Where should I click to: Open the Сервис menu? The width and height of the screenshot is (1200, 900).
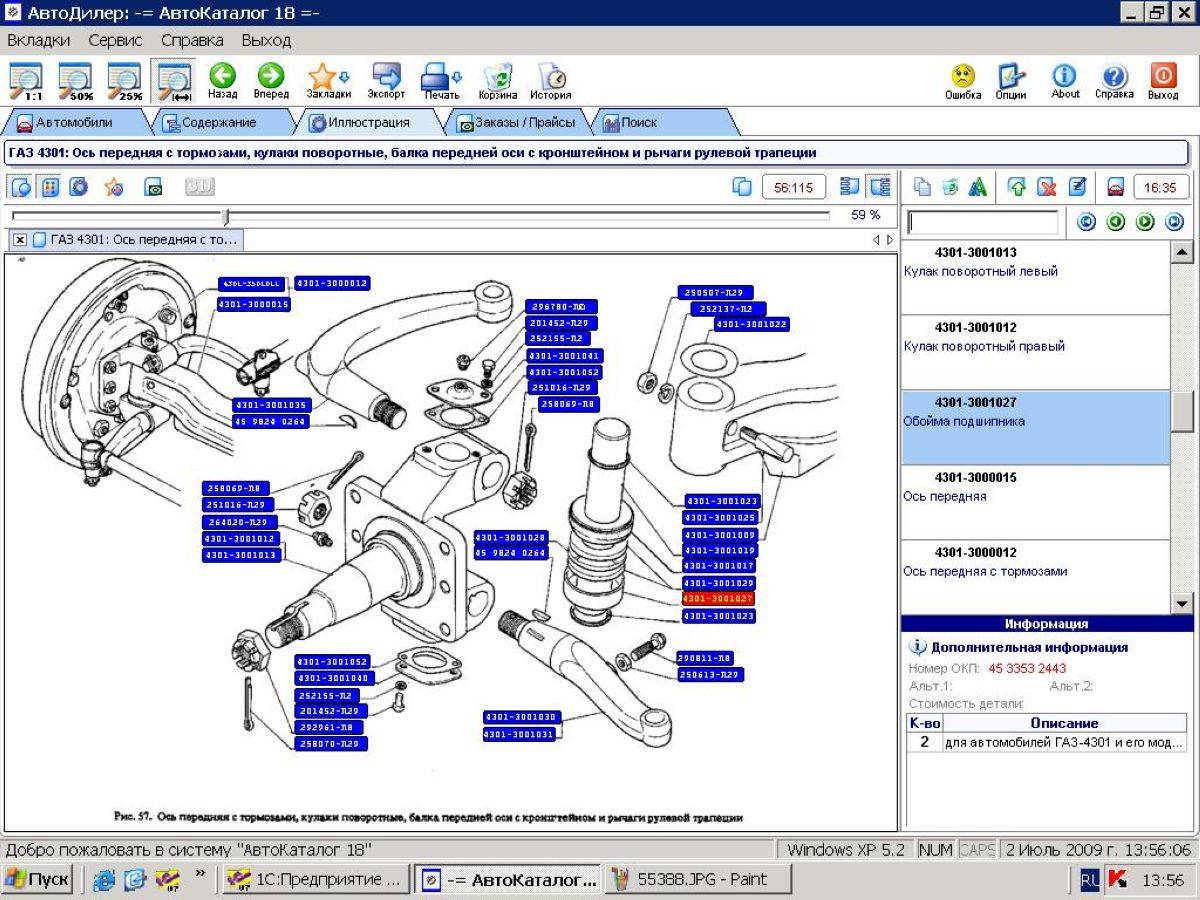tap(115, 41)
